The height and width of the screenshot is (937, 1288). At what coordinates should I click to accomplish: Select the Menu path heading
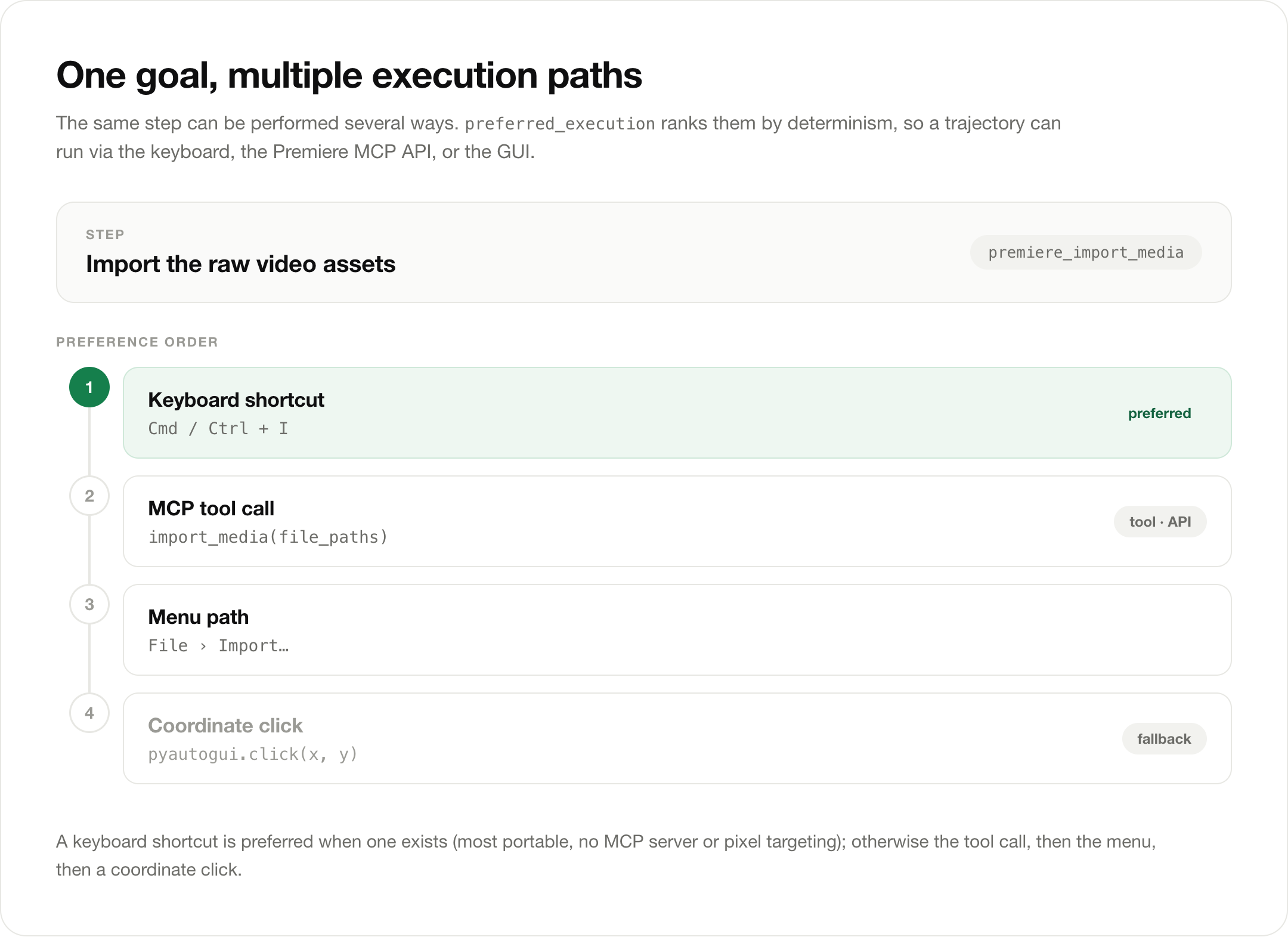point(199,617)
